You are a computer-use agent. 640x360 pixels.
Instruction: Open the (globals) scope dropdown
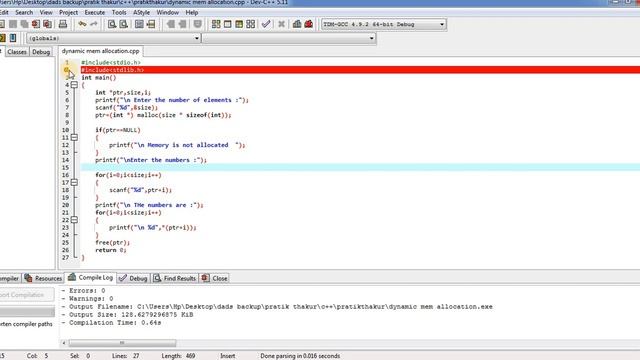(x=113, y=38)
